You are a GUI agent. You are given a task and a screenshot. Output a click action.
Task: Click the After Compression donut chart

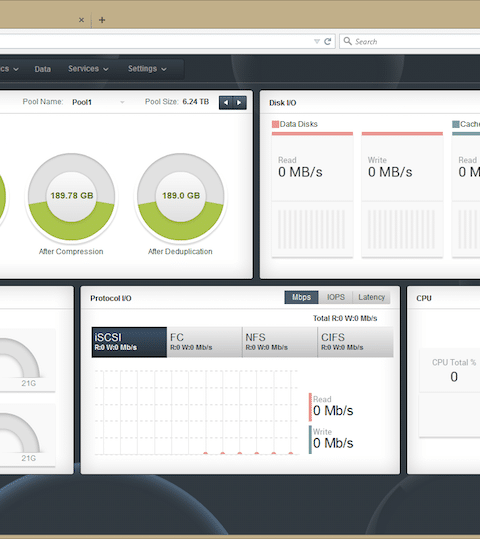coord(72,197)
